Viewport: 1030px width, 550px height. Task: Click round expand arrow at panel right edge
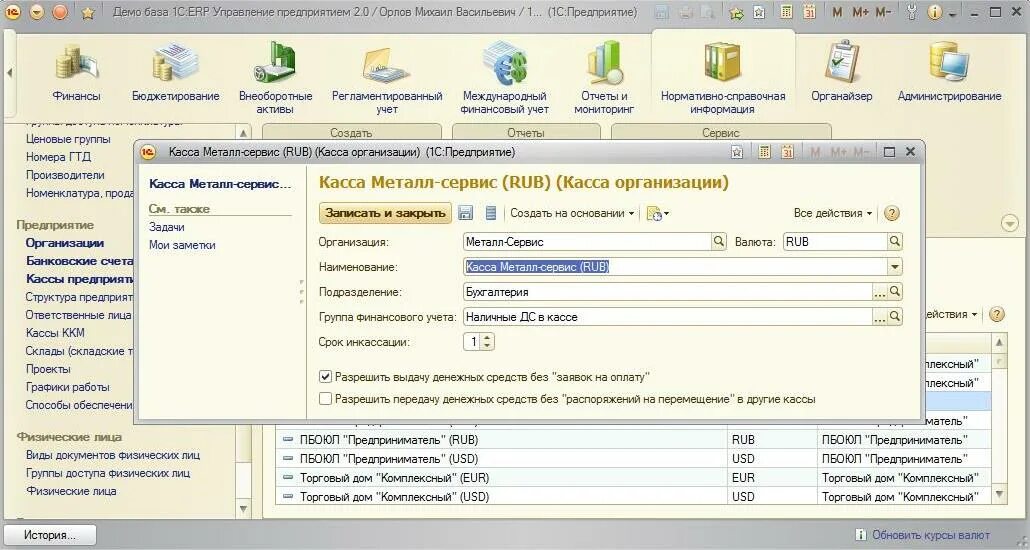(x=1010, y=223)
